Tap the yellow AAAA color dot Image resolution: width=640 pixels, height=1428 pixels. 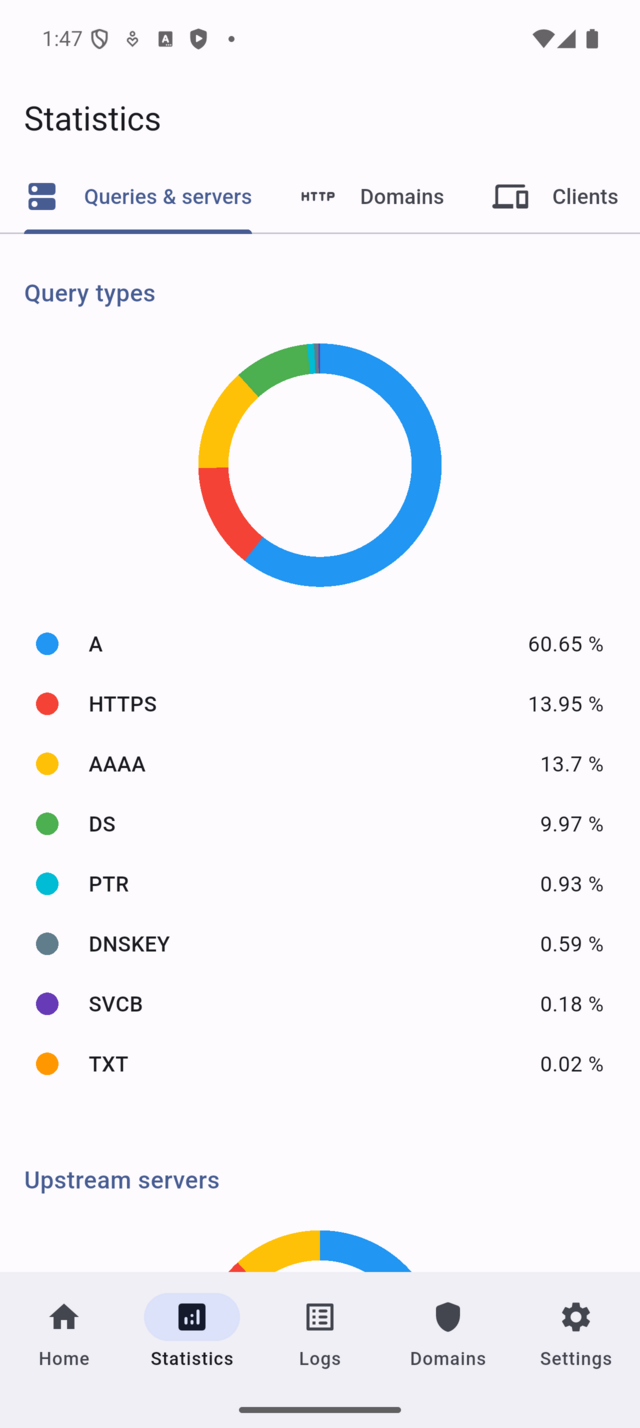tap(47, 764)
